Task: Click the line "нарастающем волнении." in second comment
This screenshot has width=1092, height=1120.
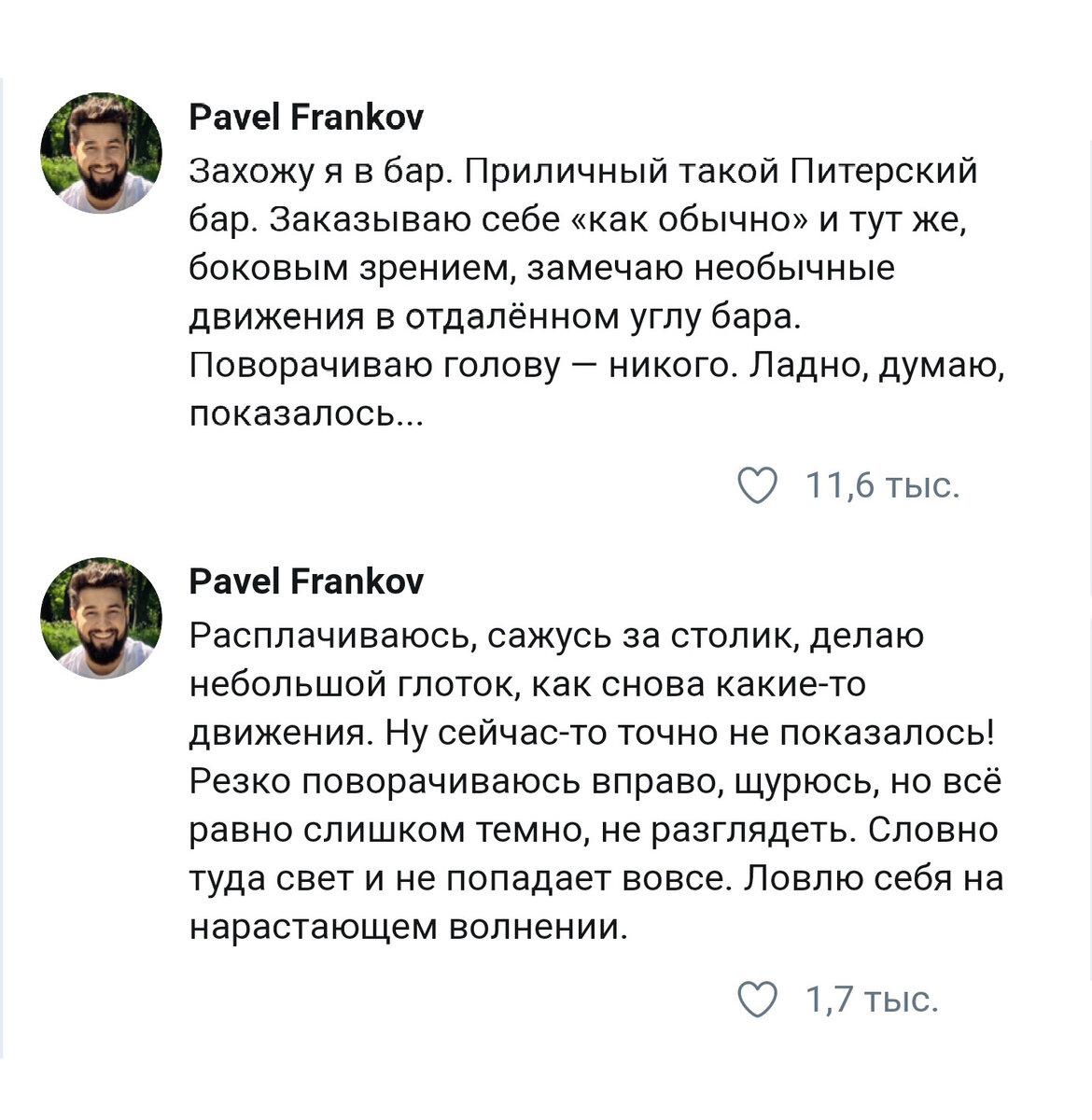Action: pyautogui.click(x=407, y=928)
